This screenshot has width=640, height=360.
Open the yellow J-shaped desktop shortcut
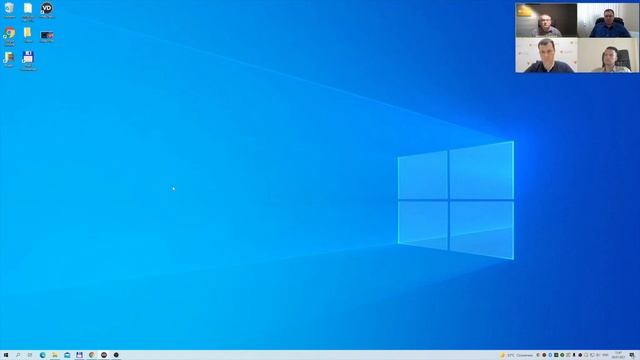(9, 58)
